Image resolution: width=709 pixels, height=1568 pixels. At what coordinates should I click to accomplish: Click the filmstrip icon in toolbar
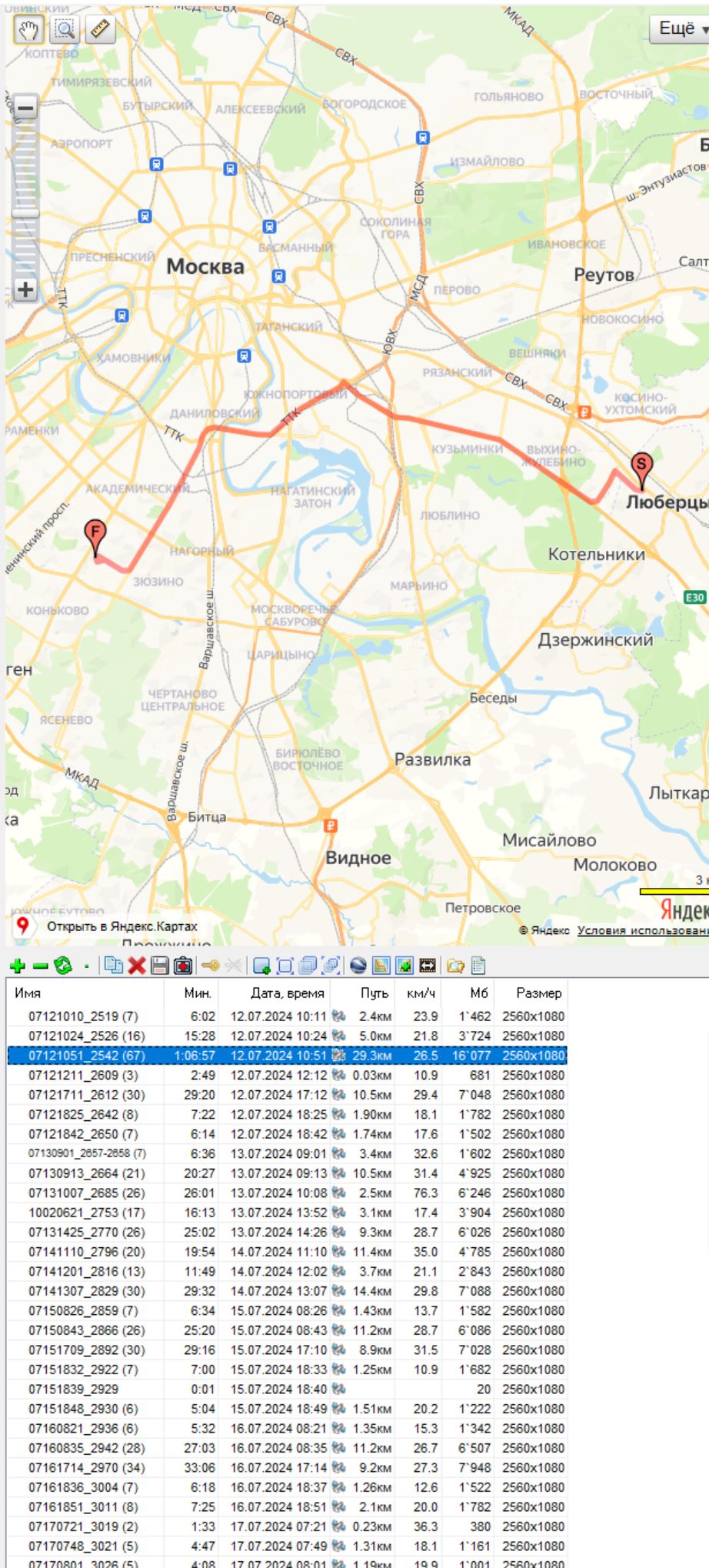[428, 966]
